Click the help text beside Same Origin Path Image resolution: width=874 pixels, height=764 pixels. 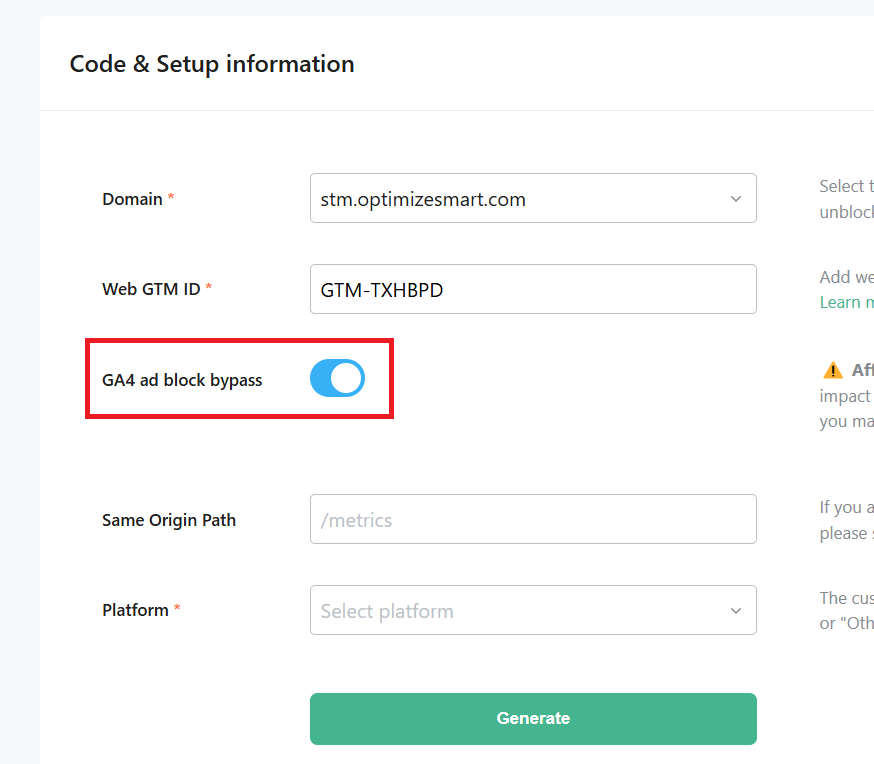(846, 520)
